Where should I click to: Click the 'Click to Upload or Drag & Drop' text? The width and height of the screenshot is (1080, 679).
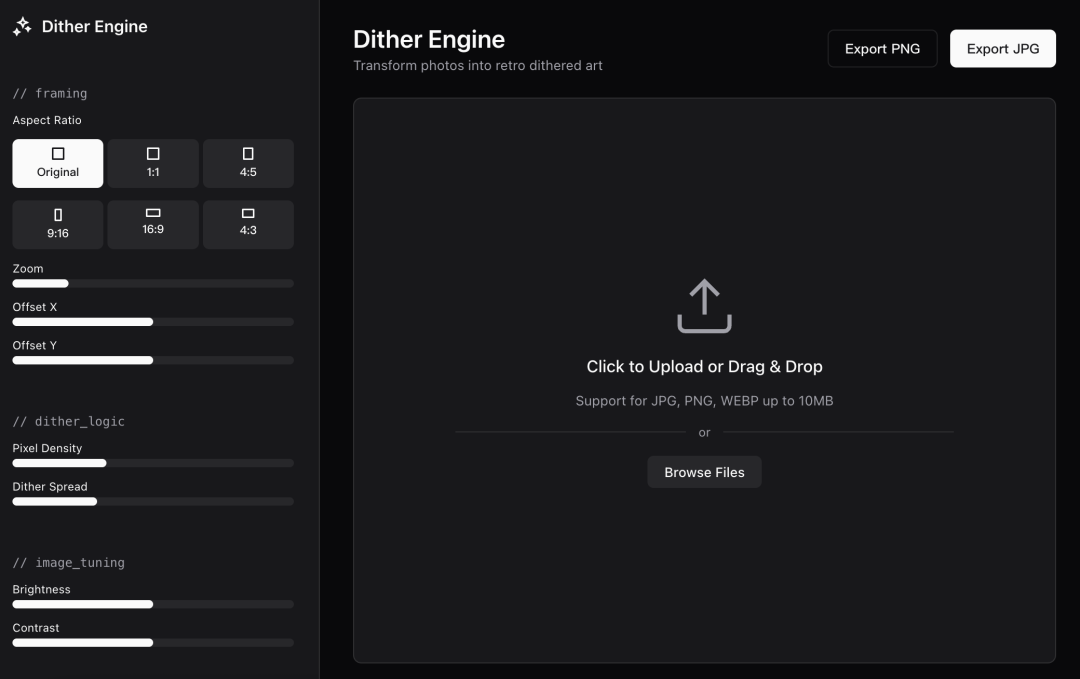coord(704,367)
